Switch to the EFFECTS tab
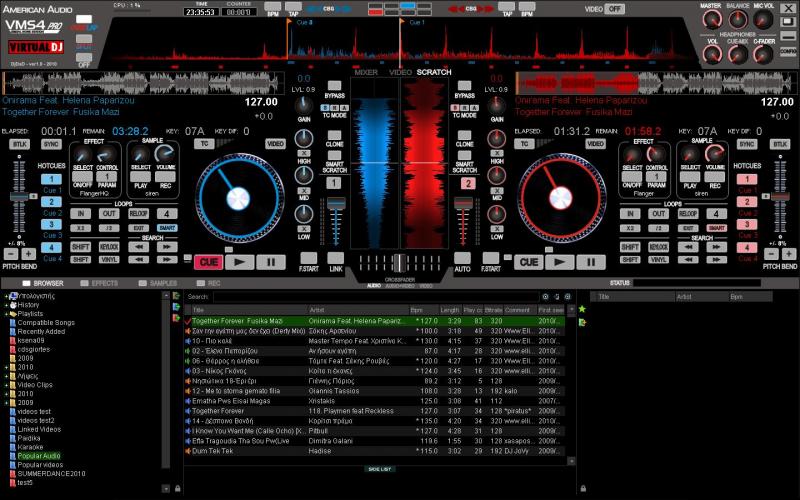The width and height of the screenshot is (800, 500). 99,283
